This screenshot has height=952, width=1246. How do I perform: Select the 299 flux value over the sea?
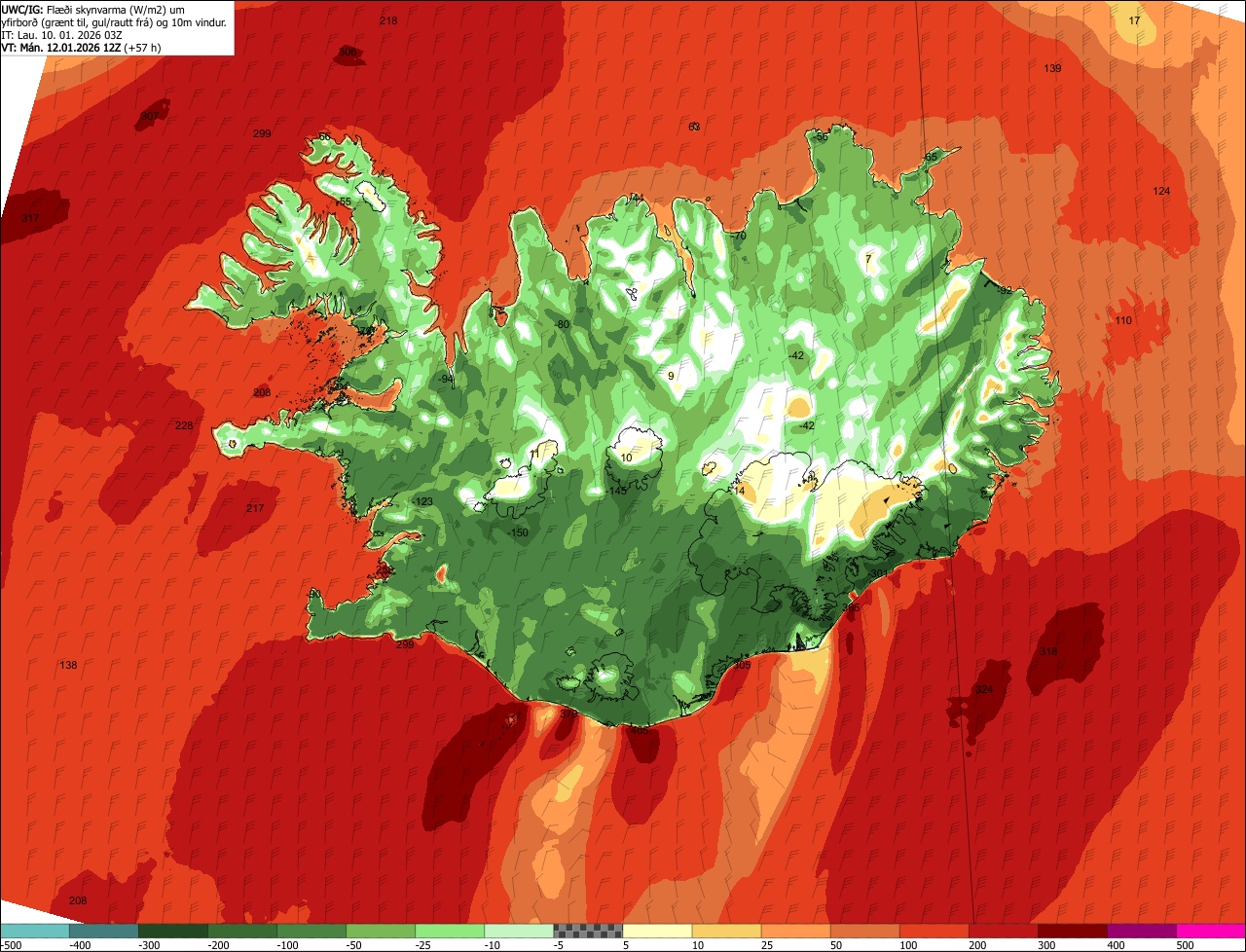[x=262, y=133]
